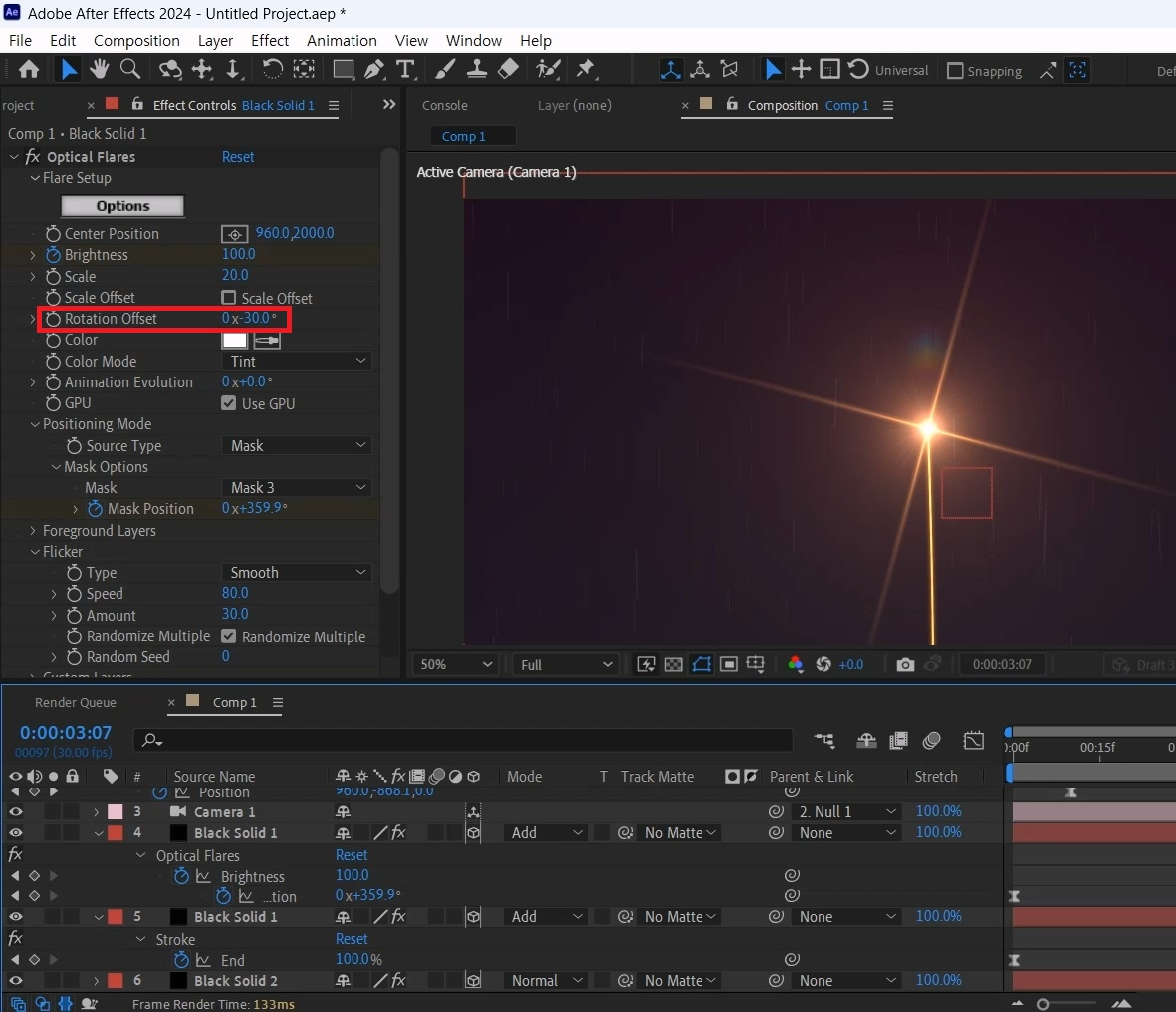Image resolution: width=1176 pixels, height=1012 pixels.
Task: Hide Camera 1 layer with eye icon
Action: click(x=15, y=811)
